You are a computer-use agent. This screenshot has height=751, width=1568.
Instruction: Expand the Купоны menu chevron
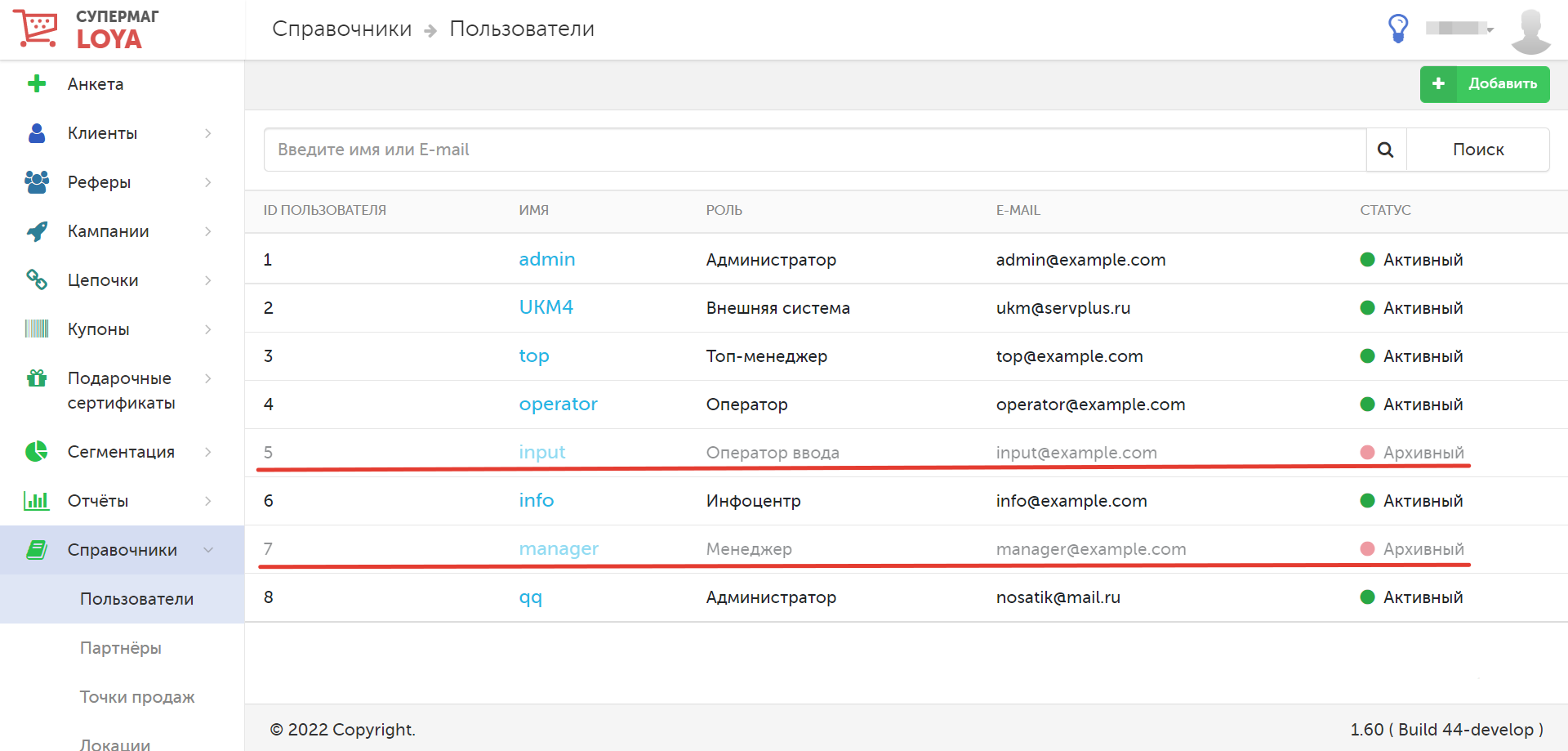click(208, 329)
